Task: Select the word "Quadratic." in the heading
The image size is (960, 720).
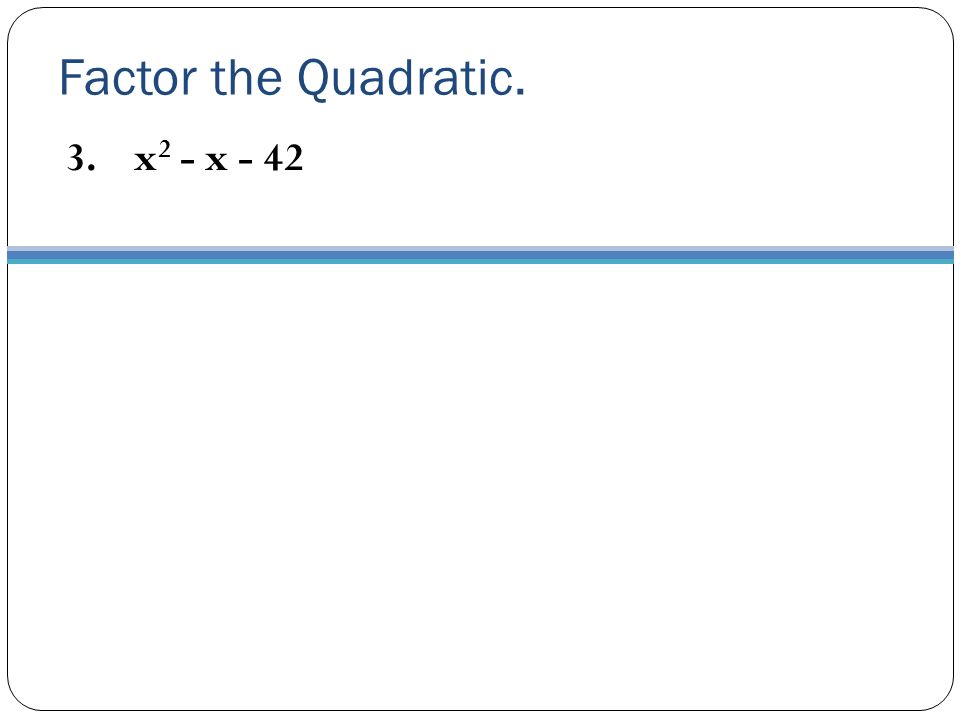Action: click(411, 79)
